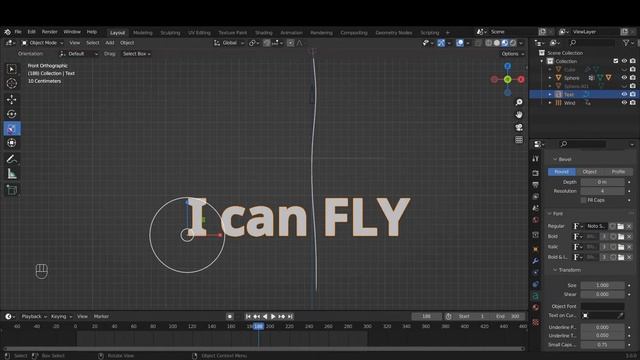Open Bold font file folder icon
The width and height of the screenshot is (640, 360).
coord(620,237)
